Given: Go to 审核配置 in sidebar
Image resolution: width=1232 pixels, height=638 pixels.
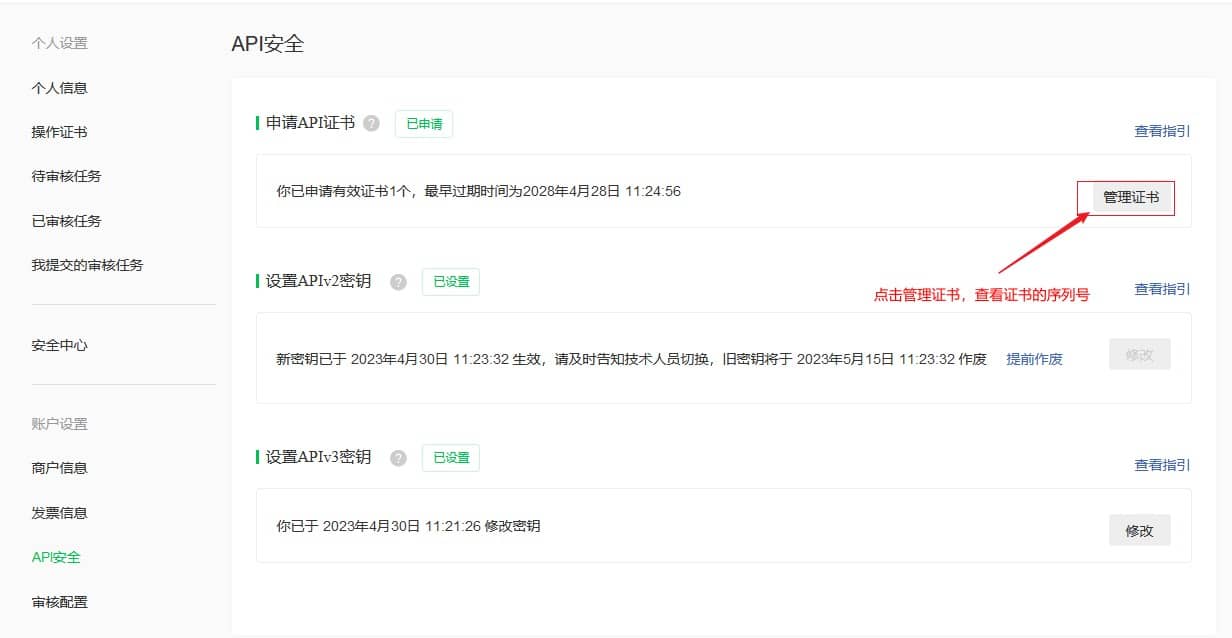Looking at the screenshot, I should [60, 602].
